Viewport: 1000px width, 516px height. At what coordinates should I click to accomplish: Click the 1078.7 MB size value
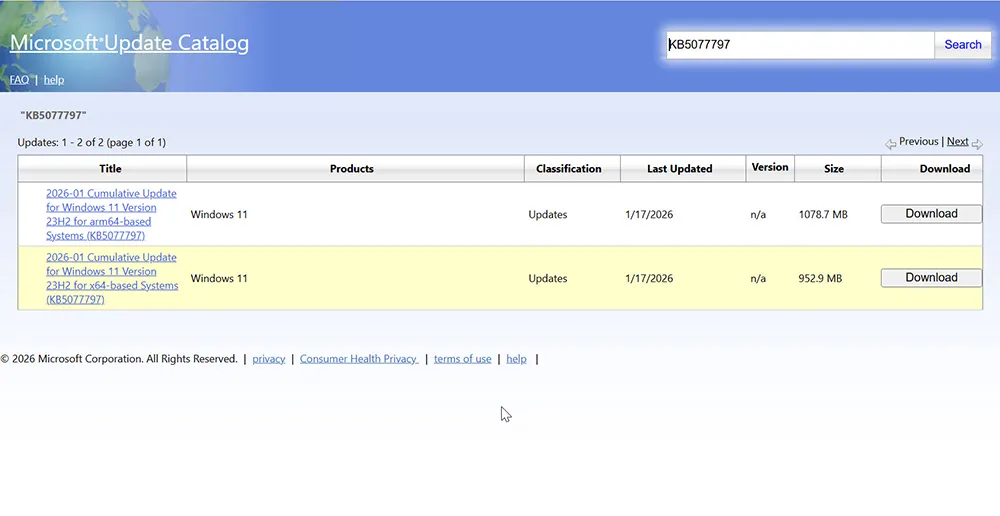click(823, 214)
